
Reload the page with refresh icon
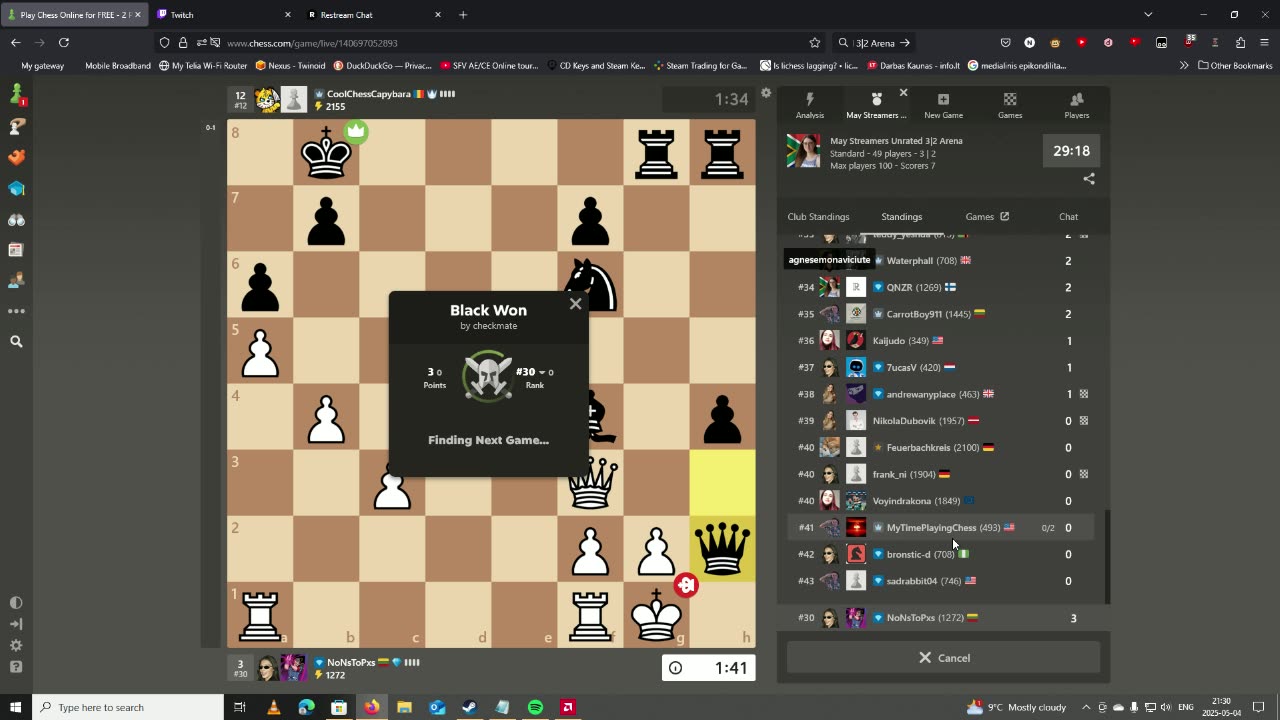pyautogui.click(x=64, y=43)
